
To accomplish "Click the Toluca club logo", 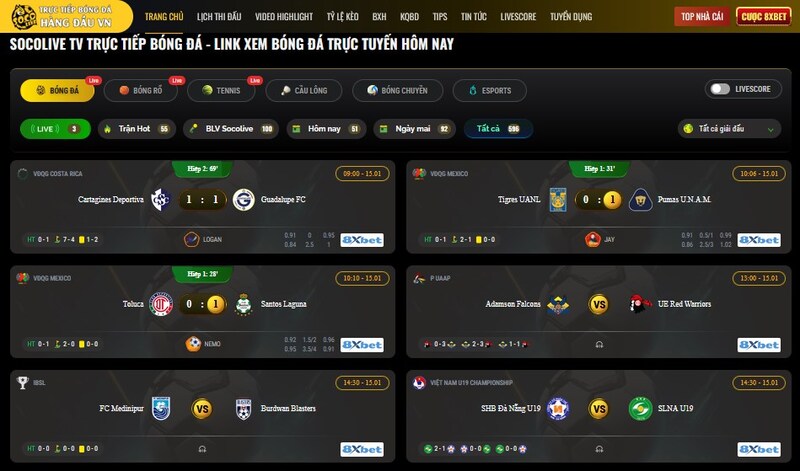I will [x=161, y=304].
